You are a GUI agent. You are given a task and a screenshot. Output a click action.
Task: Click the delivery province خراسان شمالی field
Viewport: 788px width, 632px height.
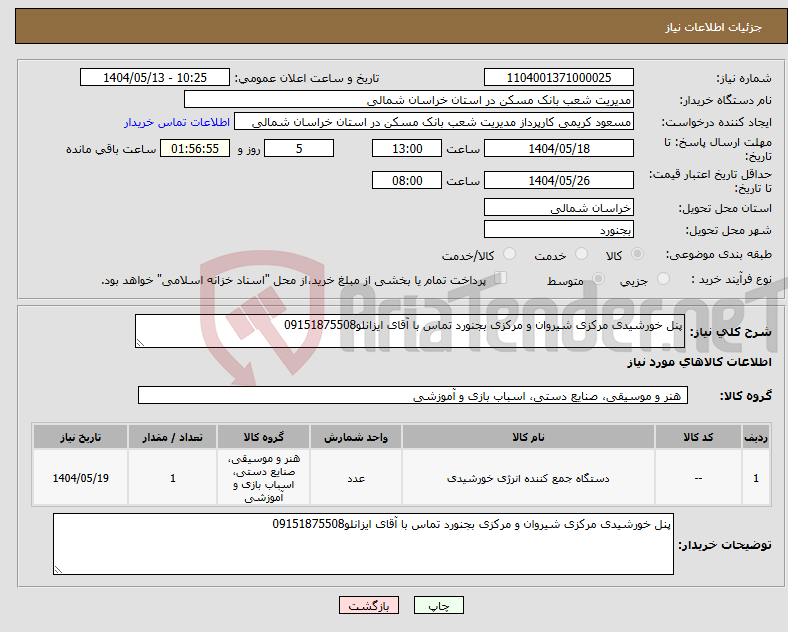point(559,207)
